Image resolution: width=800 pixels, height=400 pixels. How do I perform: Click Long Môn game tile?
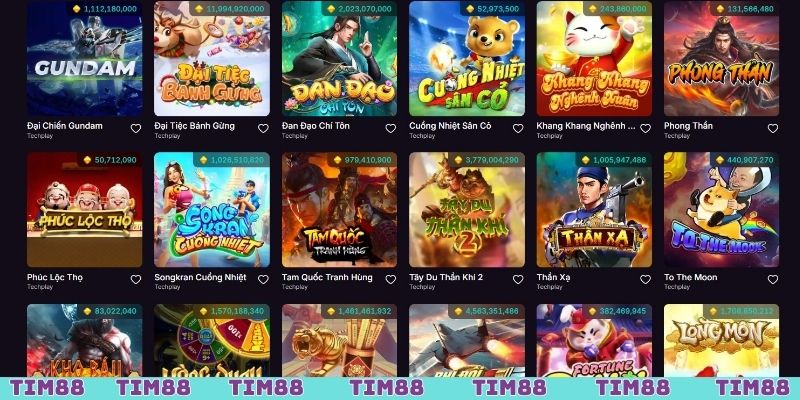pos(721,340)
